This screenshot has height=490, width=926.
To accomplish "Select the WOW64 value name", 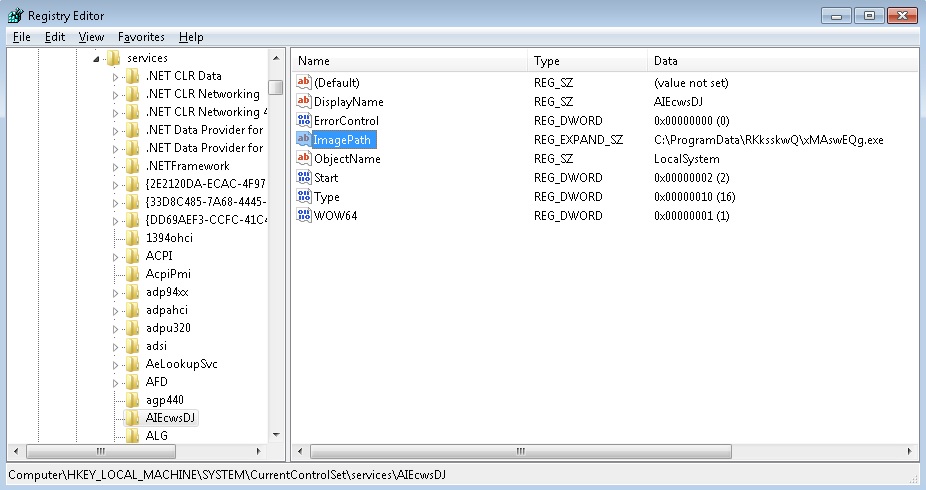I will [x=335, y=215].
